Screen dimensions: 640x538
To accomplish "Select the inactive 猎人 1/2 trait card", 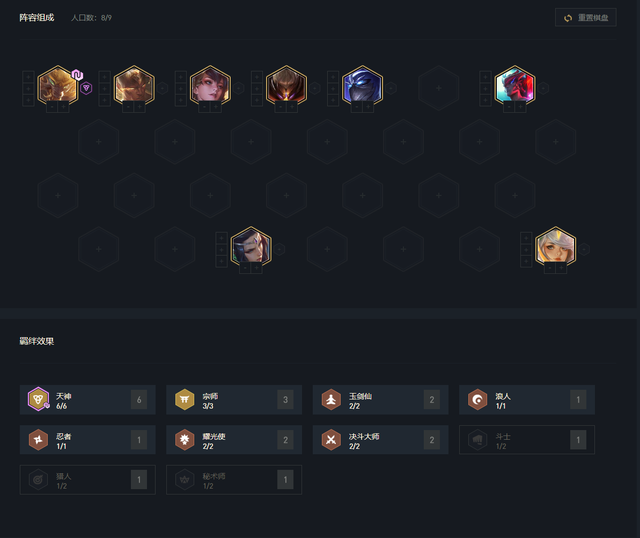I will click(x=87, y=480).
